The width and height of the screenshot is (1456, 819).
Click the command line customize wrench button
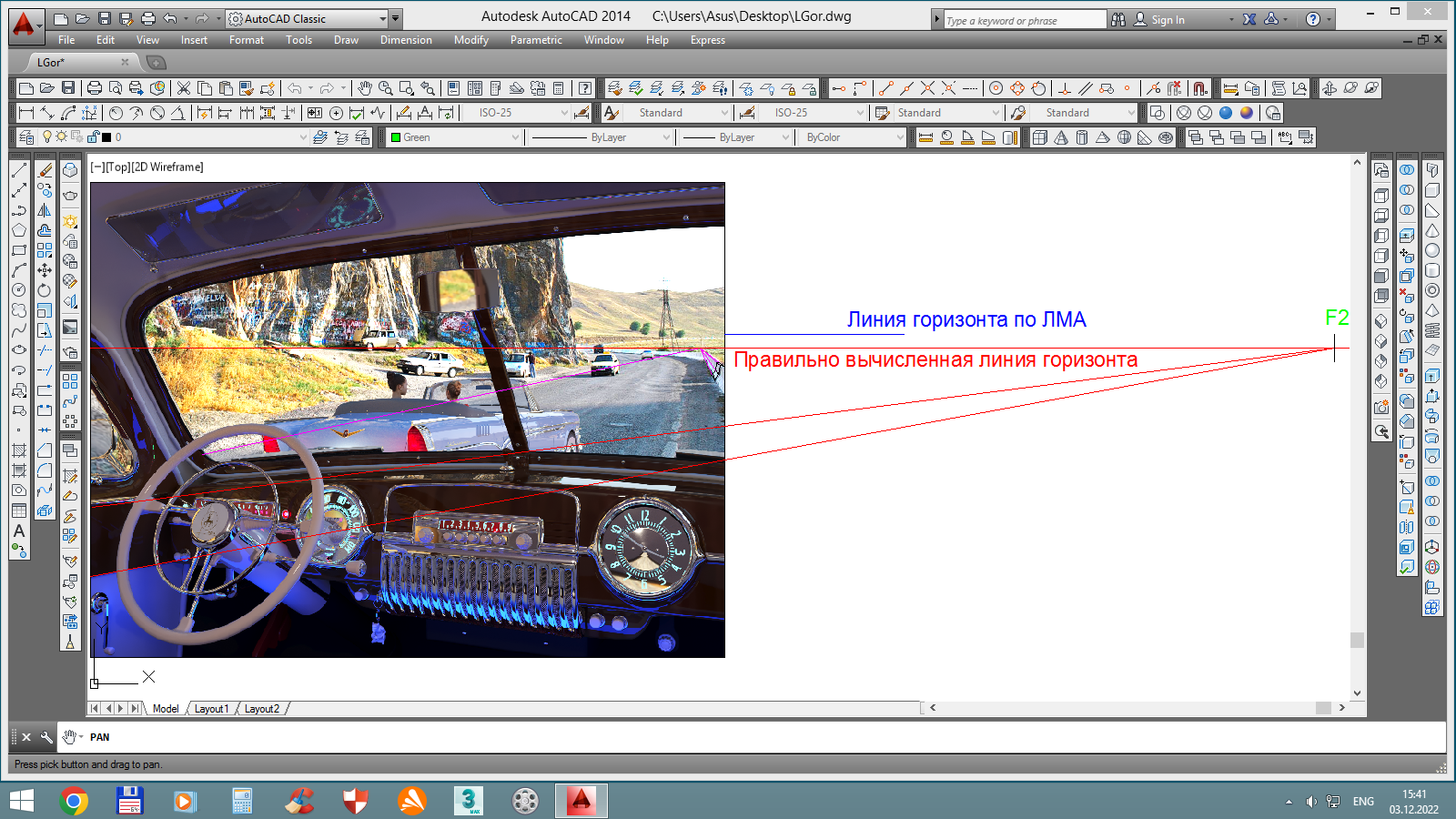pyautogui.click(x=46, y=737)
